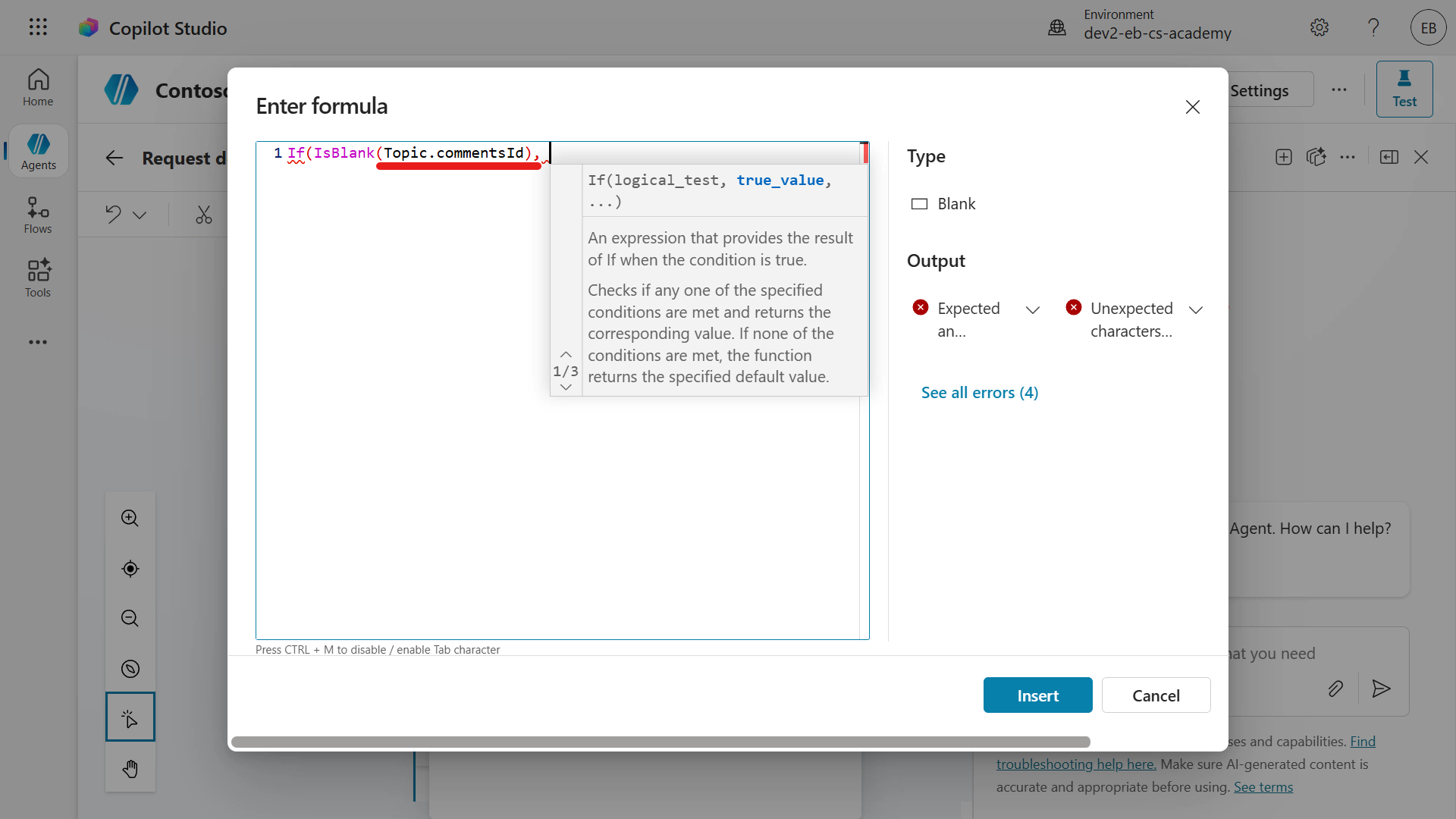This screenshot has width=1456, height=819.
Task: Attach a file in the test chat
Action: pyautogui.click(x=1336, y=689)
